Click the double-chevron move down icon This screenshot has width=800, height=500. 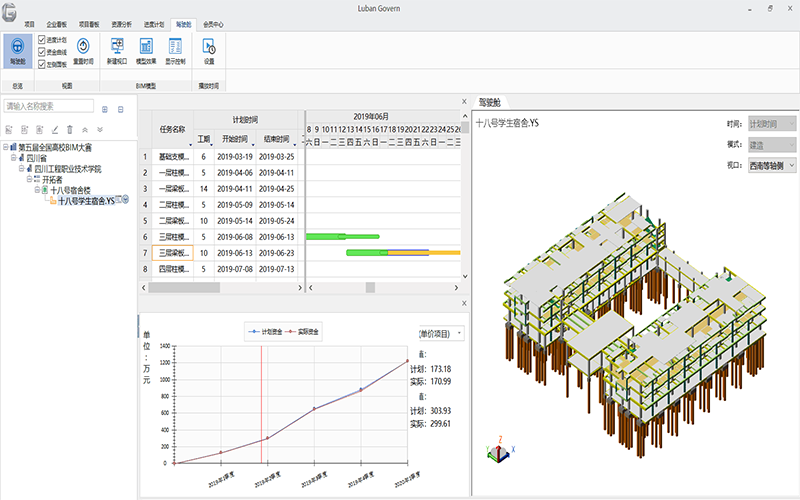tap(100, 130)
